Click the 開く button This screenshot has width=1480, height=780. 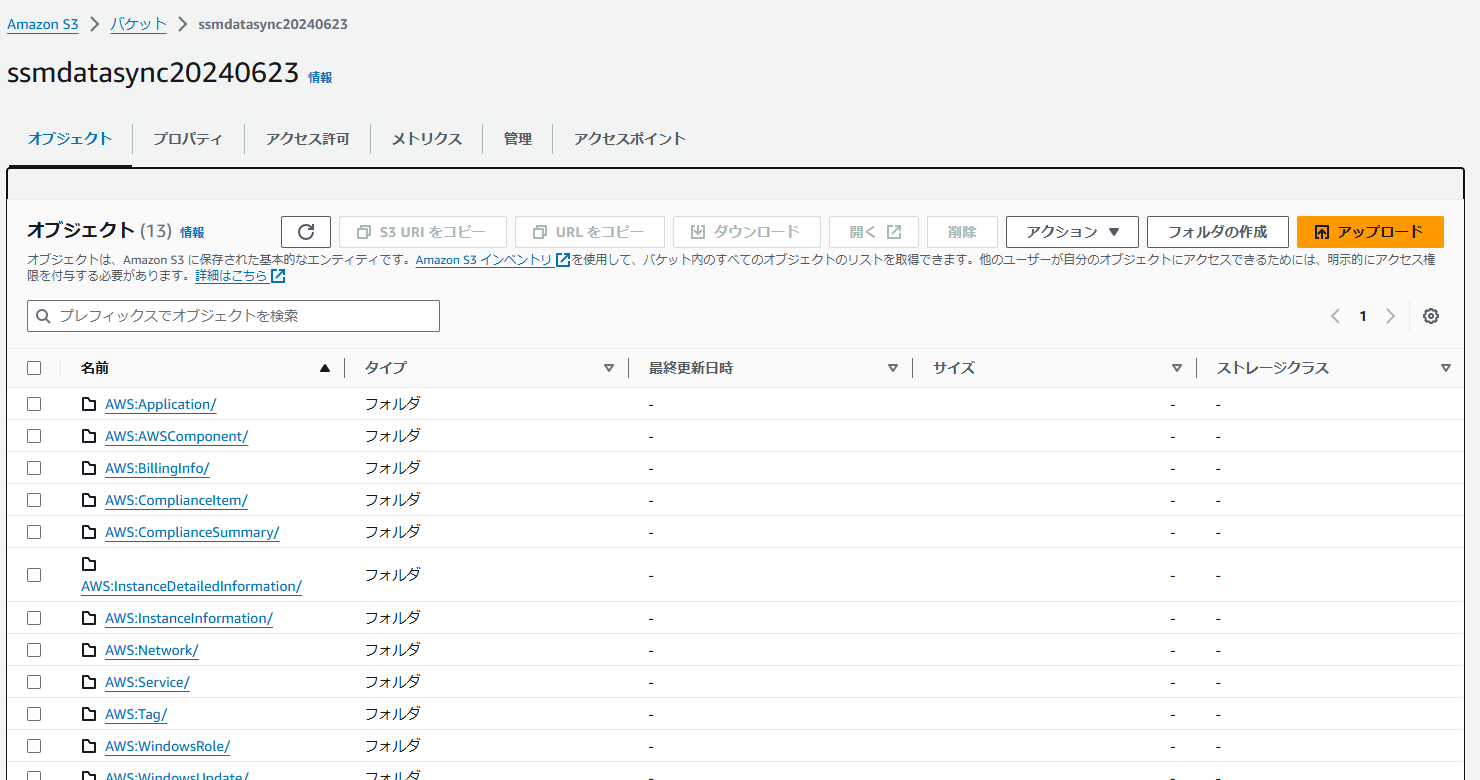(874, 232)
